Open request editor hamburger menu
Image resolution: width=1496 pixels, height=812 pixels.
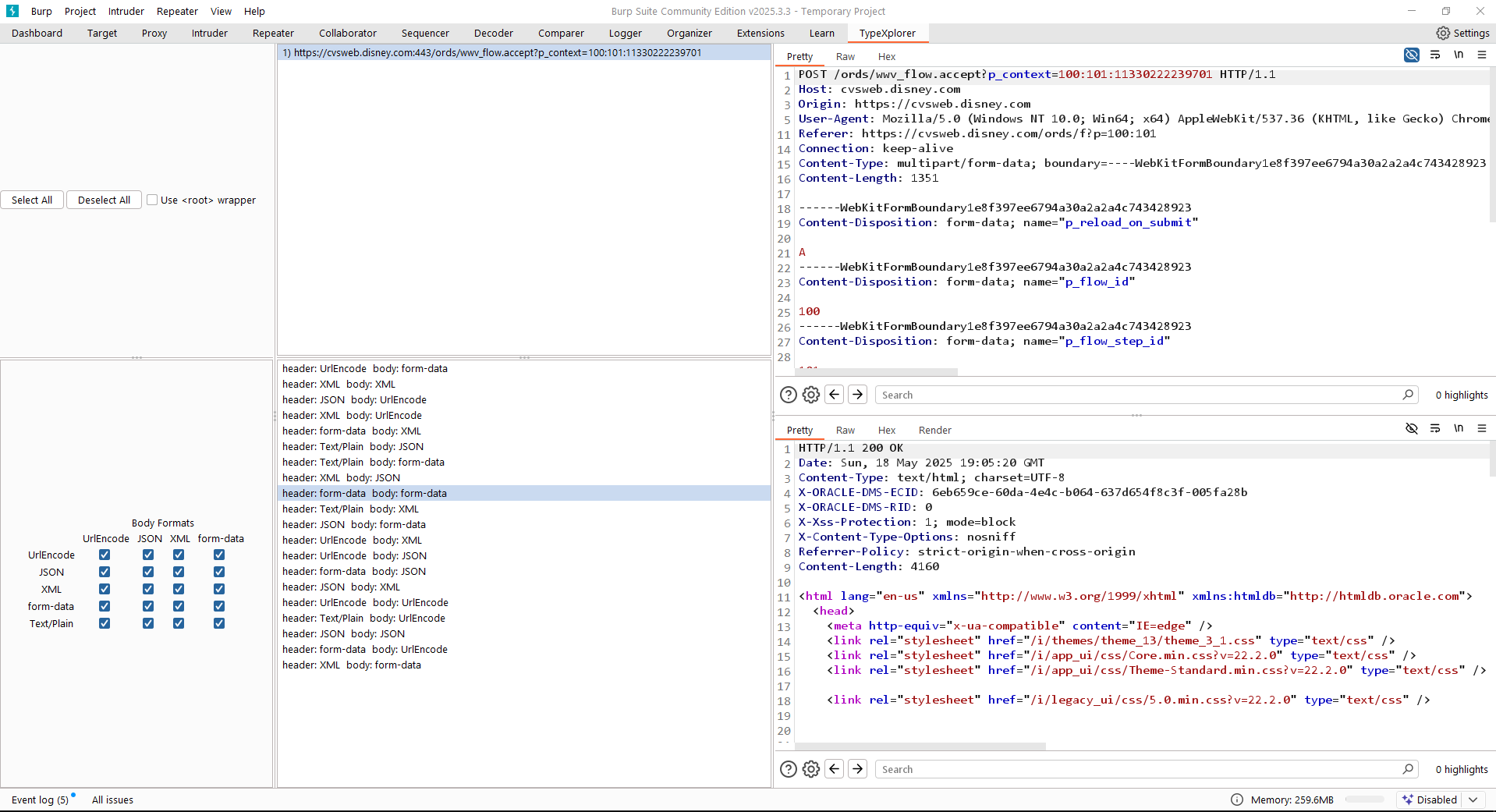coord(1482,55)
